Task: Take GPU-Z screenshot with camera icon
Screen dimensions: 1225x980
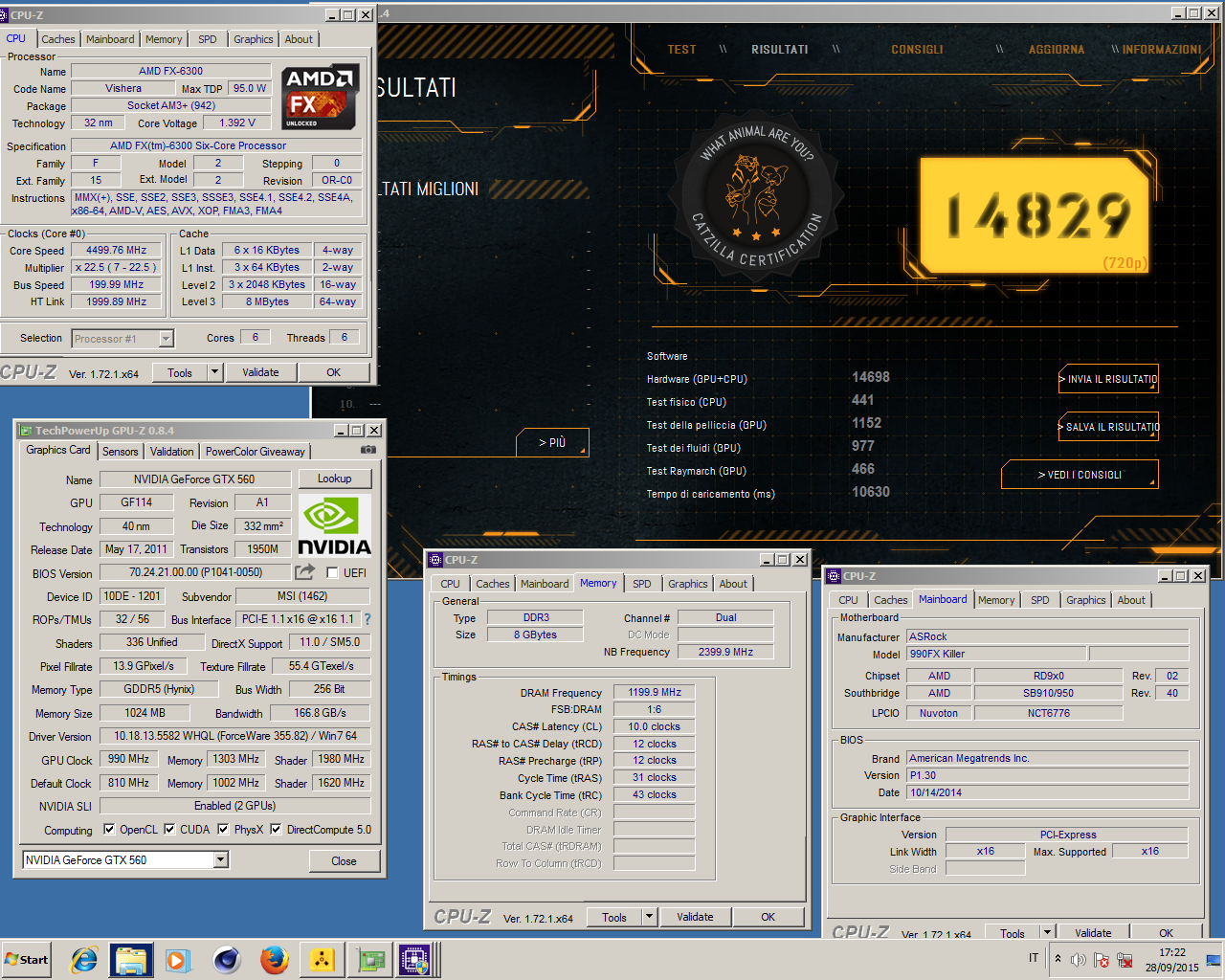Action: [x=368, y=450]
